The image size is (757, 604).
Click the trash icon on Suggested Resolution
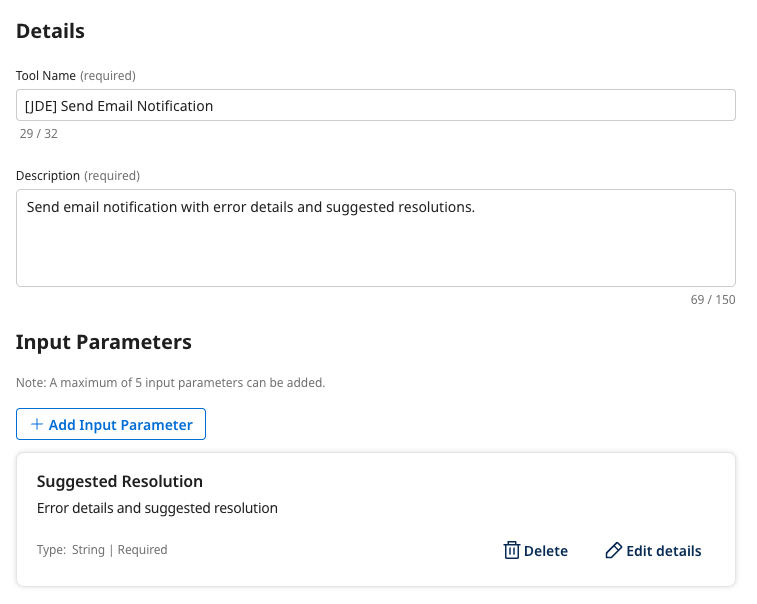(511, 551)
